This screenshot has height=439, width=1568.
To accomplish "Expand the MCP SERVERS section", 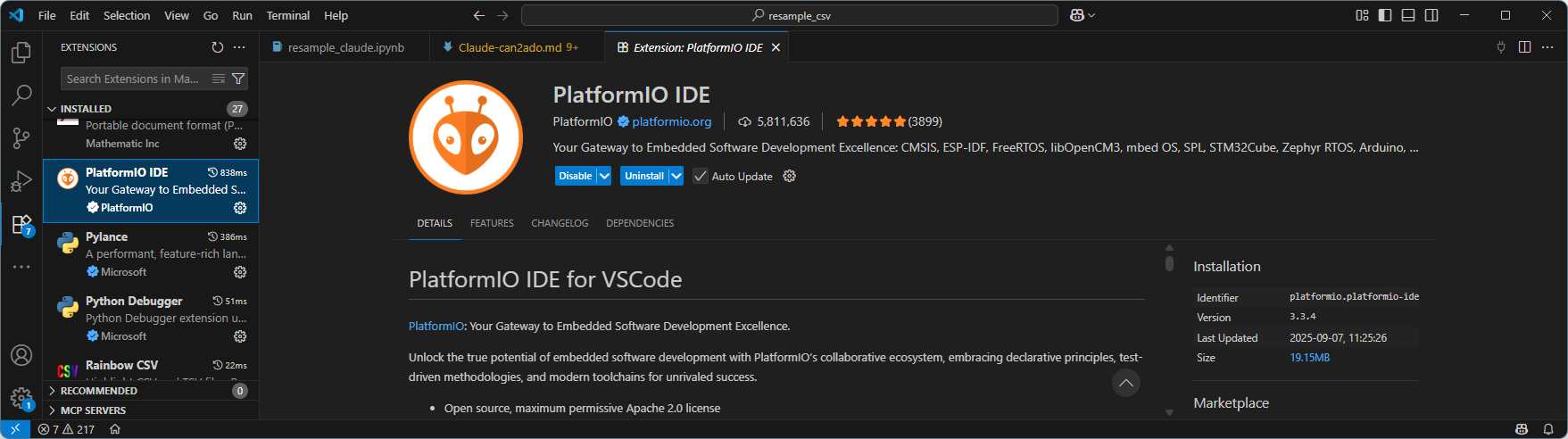I will point(93,410).
